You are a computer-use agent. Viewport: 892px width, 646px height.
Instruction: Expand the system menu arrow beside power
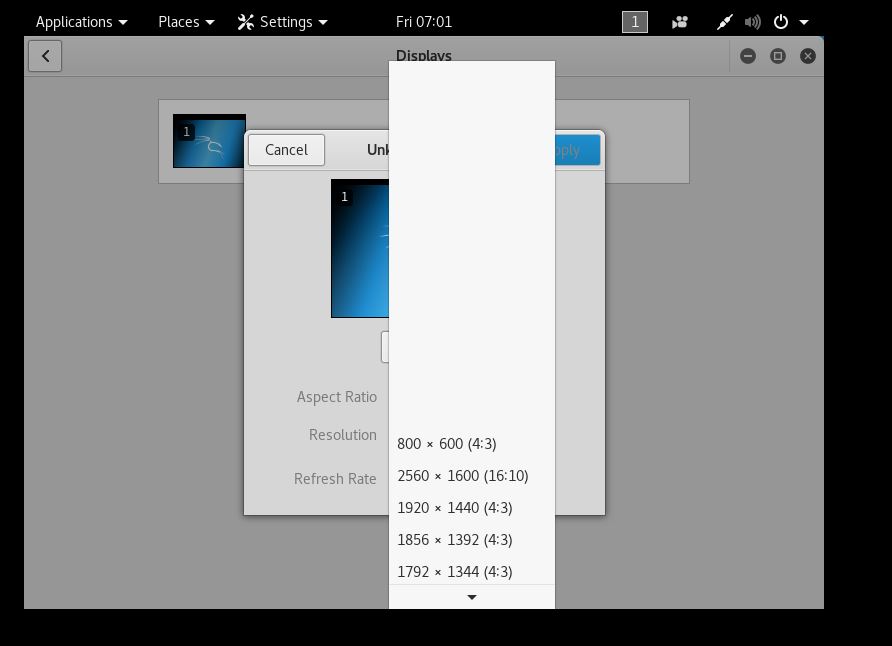click(804, 22)
